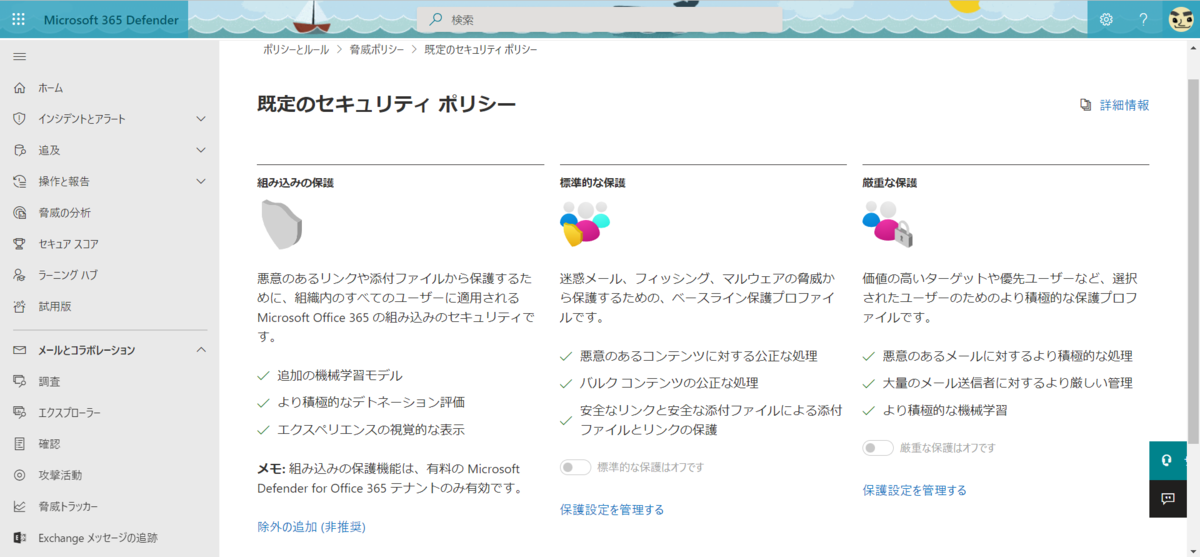1200x557 pixels.
Task: Navigate to 脅威ポリシー breadcrumb
Action: point(377,49)
